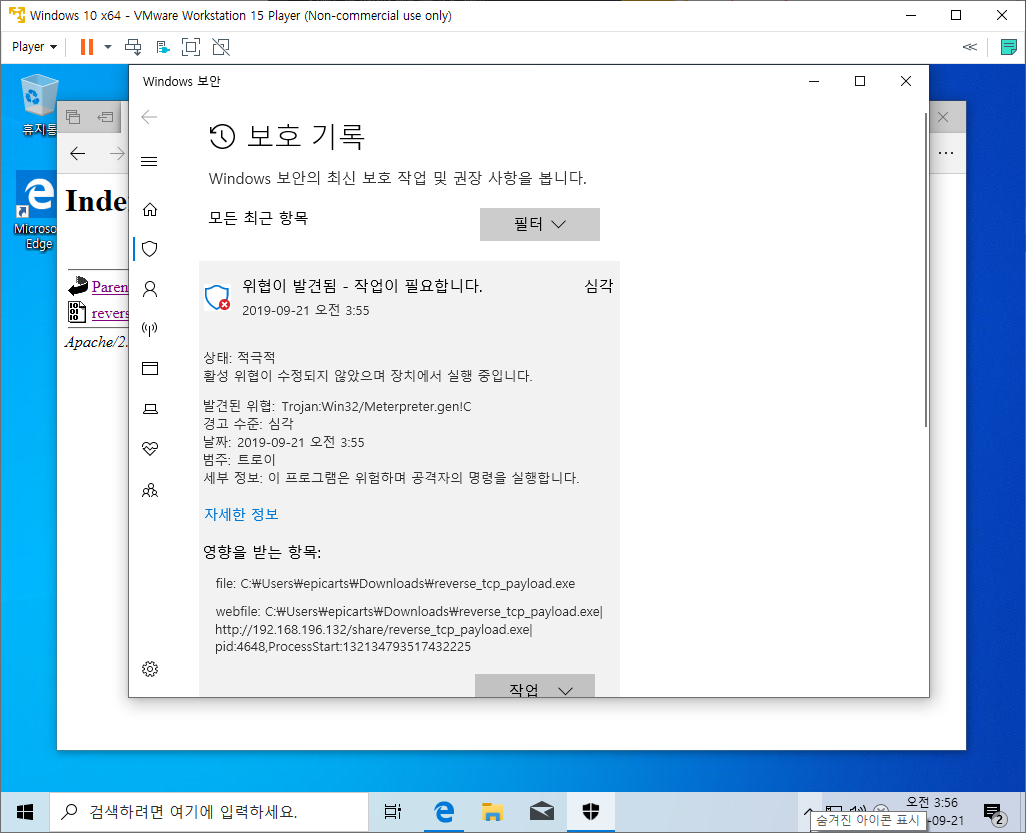Expand the 필터 dropdown

click(540, 224)
